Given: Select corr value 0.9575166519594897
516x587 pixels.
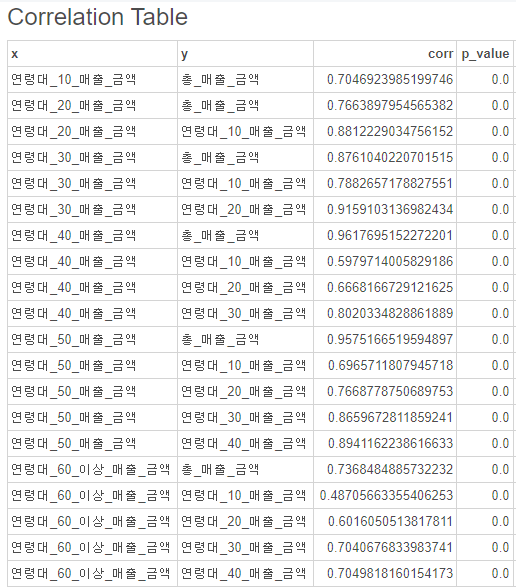Looking at the screenshot, I should (390, 340).
